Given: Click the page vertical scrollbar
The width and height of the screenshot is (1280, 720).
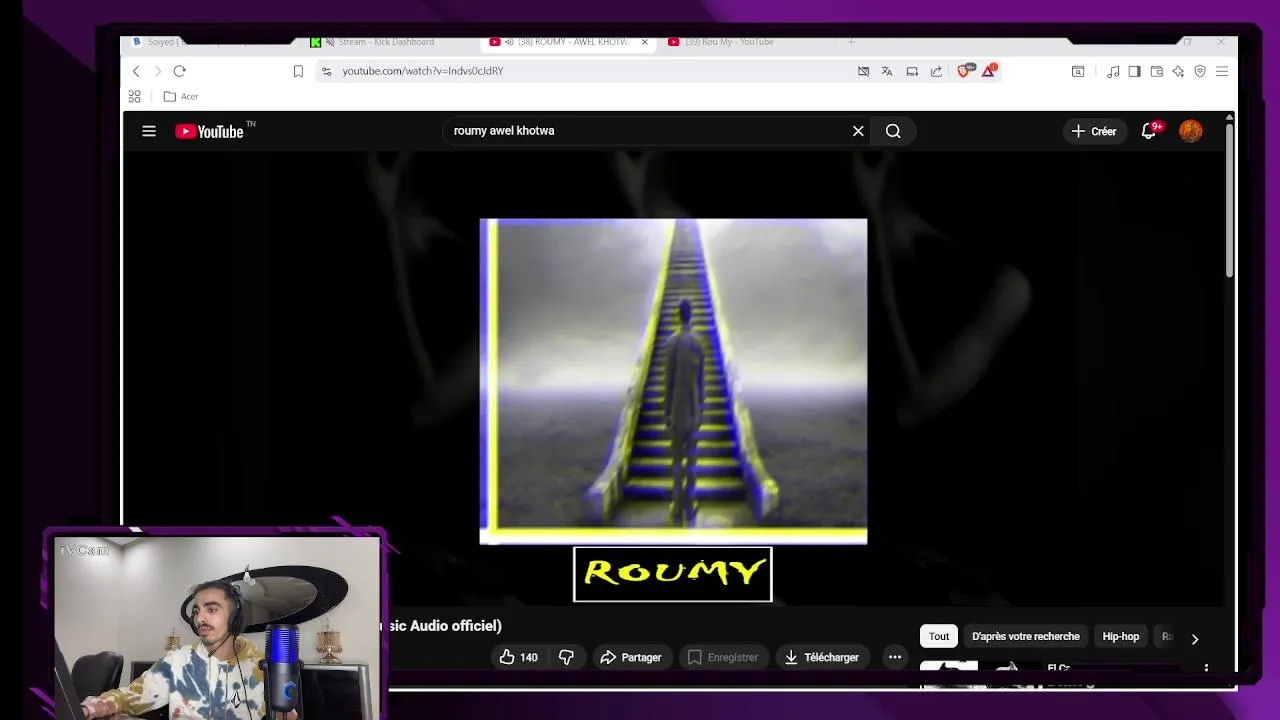Looking at the screenshot, I should point(1229,200).
